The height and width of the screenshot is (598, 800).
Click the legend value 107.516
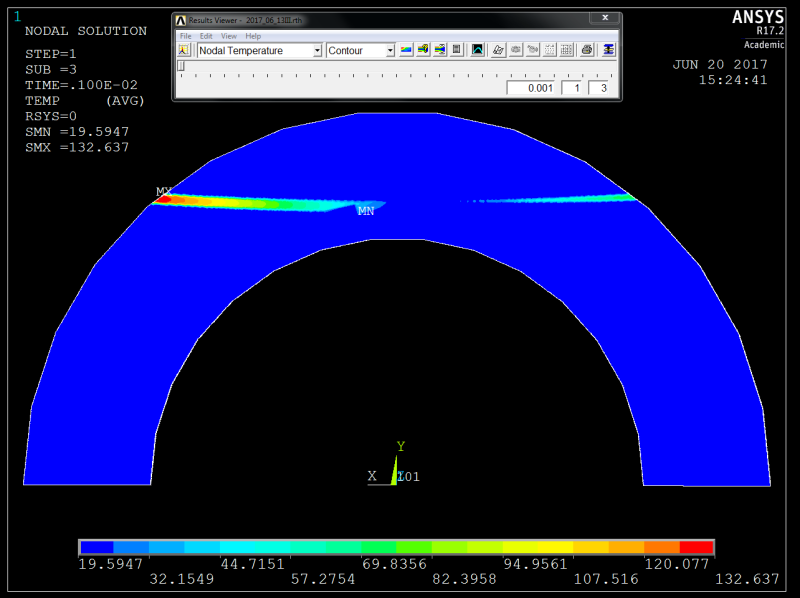tap(606, 579)
